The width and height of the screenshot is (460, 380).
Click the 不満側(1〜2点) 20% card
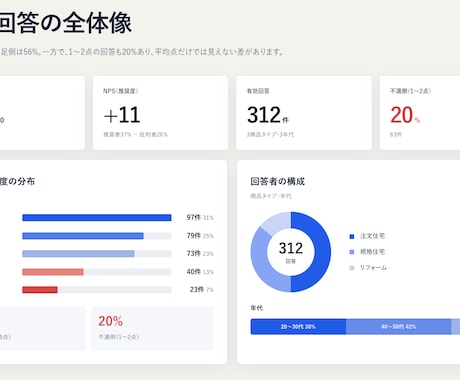coord(420,113)
